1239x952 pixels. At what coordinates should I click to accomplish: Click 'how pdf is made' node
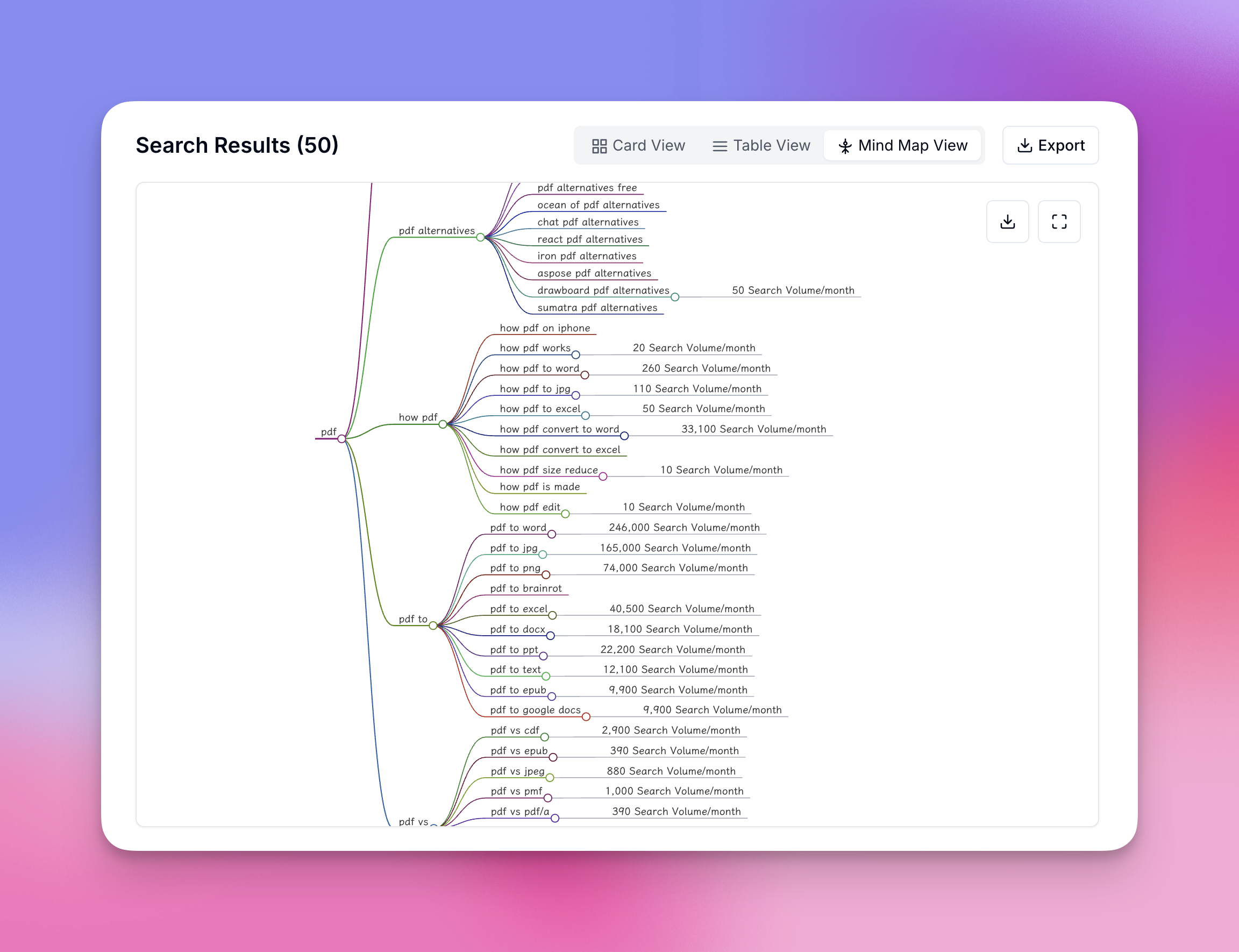point(539,487)
